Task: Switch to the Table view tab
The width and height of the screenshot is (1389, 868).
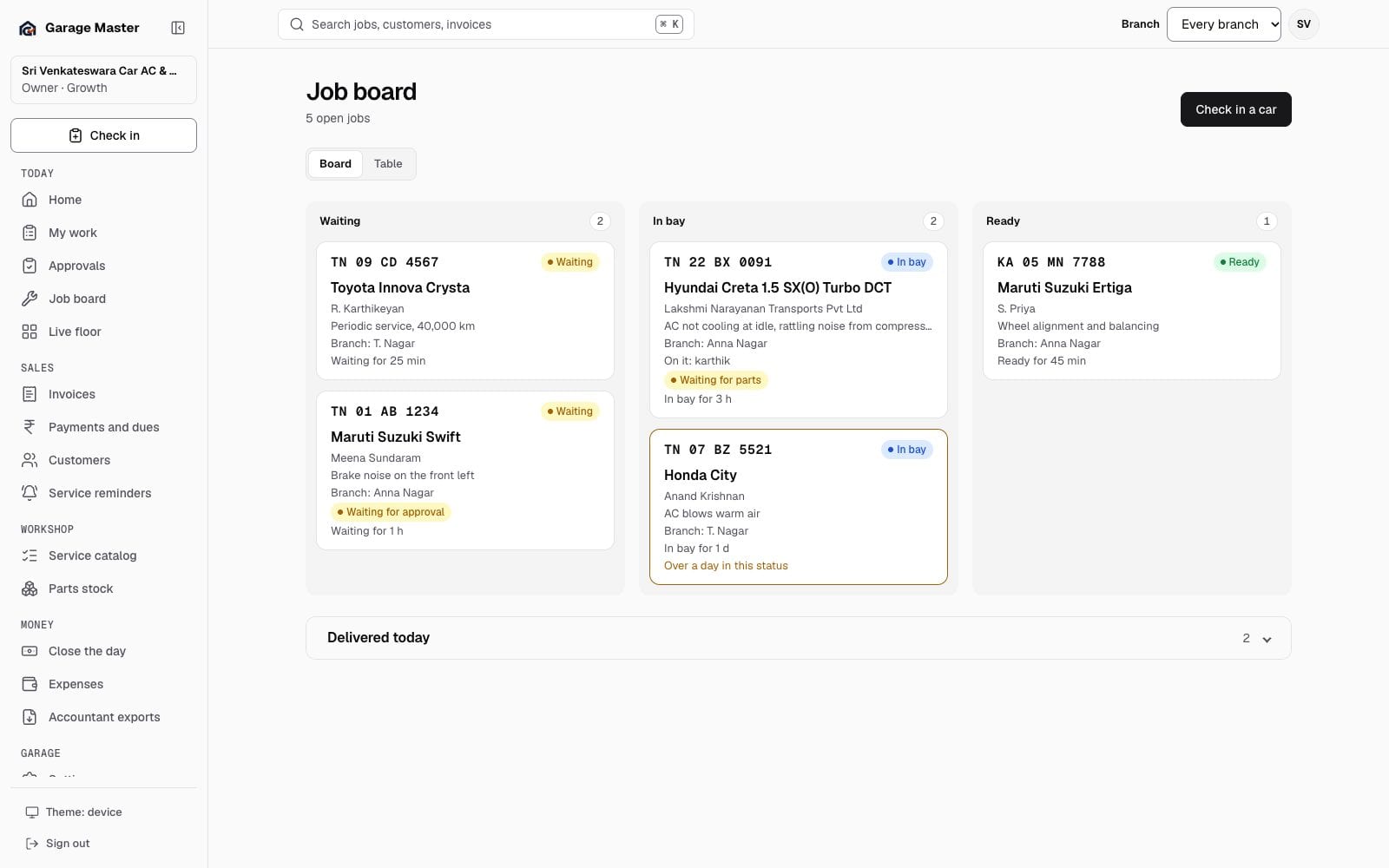Action: [x=388, y=164]
